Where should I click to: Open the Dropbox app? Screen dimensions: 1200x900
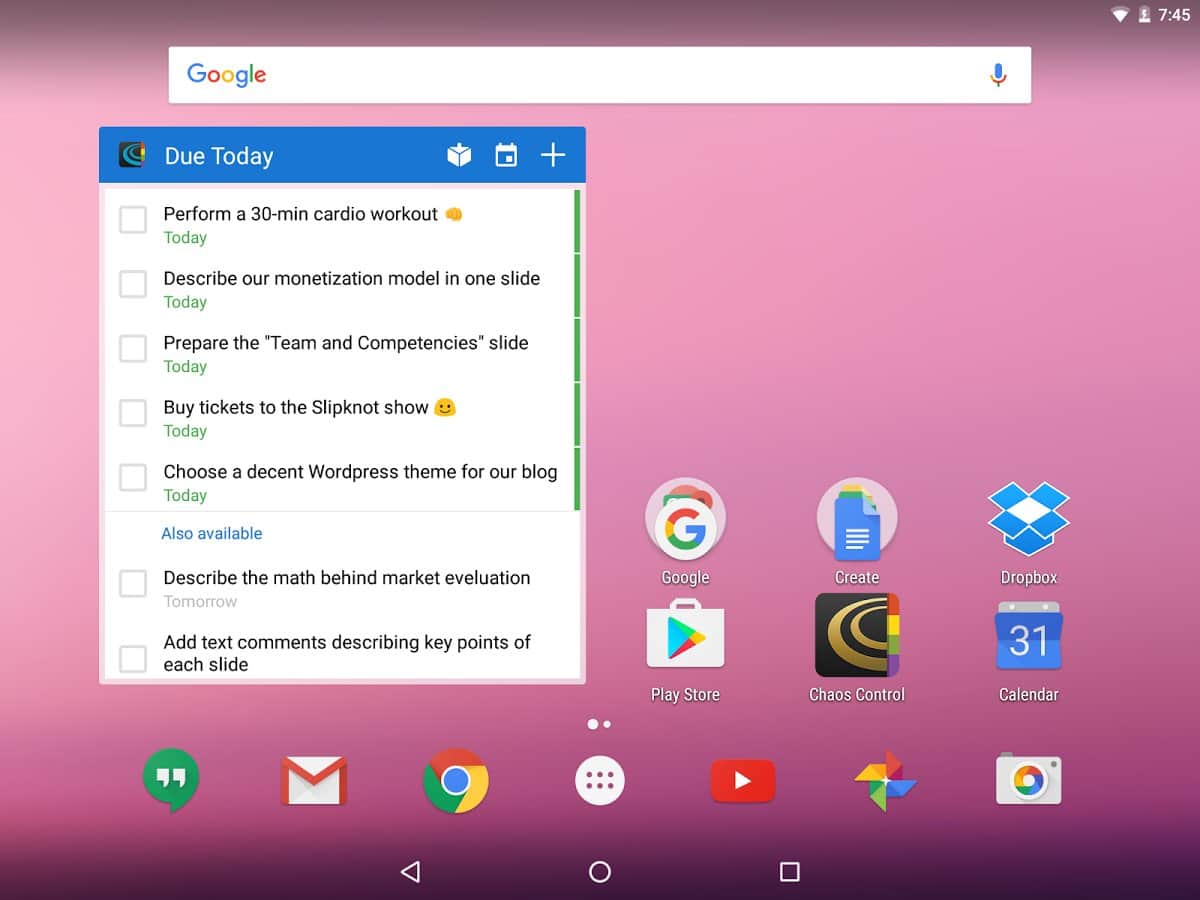[x=1028, y=519]
